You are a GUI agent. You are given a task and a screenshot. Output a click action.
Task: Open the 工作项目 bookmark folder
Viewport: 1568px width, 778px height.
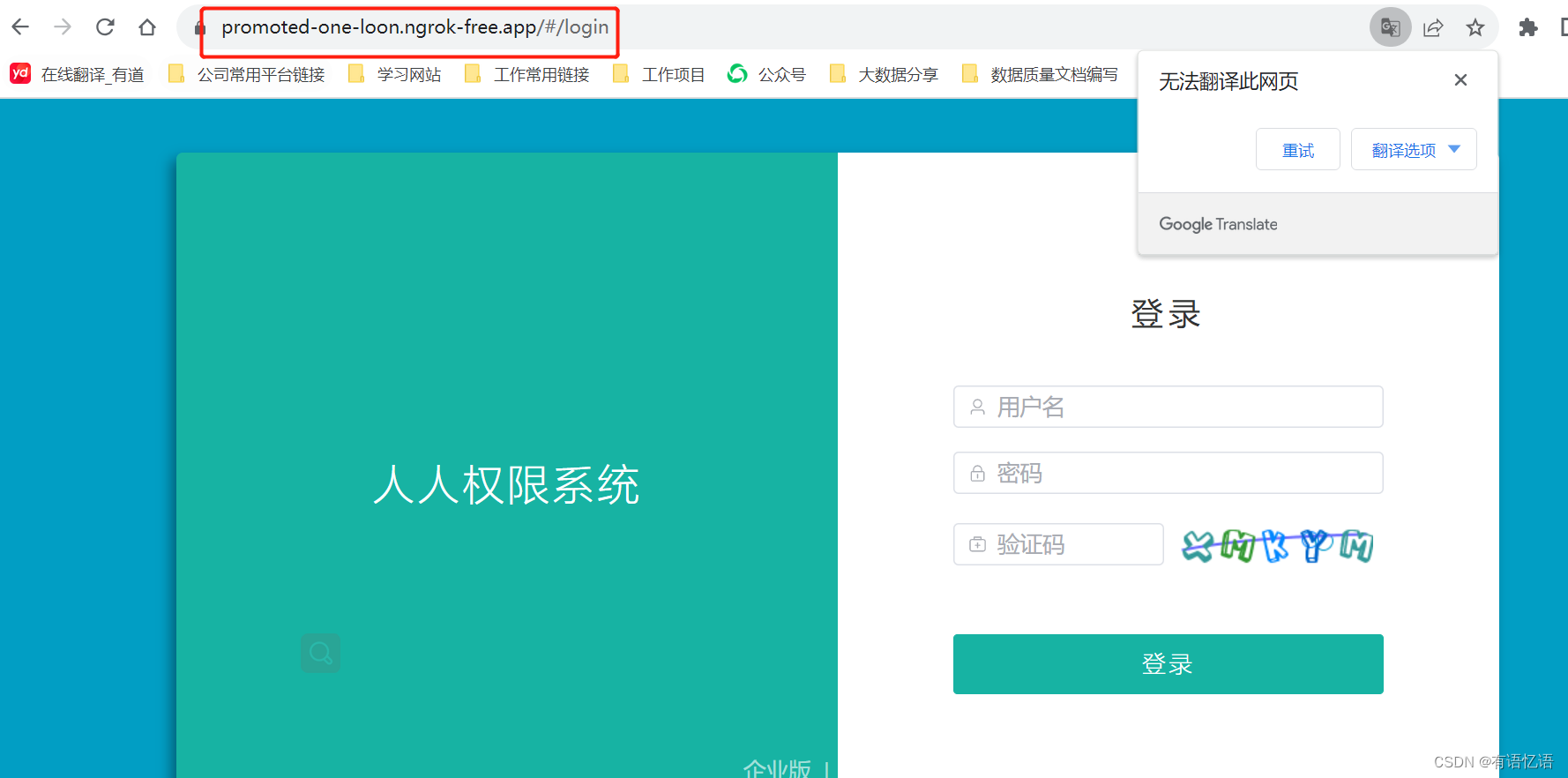(x=660, y=74)
